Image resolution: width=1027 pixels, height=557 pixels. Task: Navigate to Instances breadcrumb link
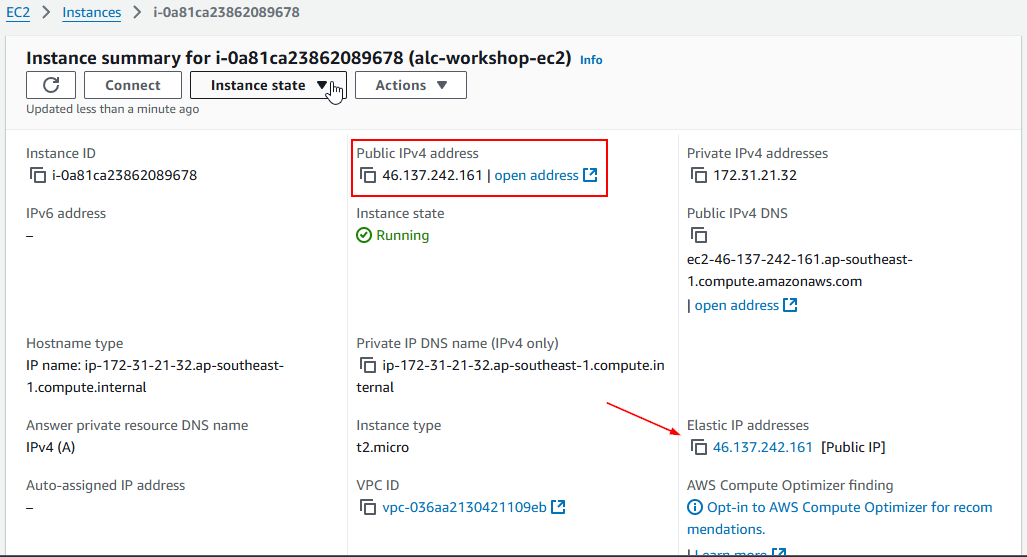(x=91, y=13)
